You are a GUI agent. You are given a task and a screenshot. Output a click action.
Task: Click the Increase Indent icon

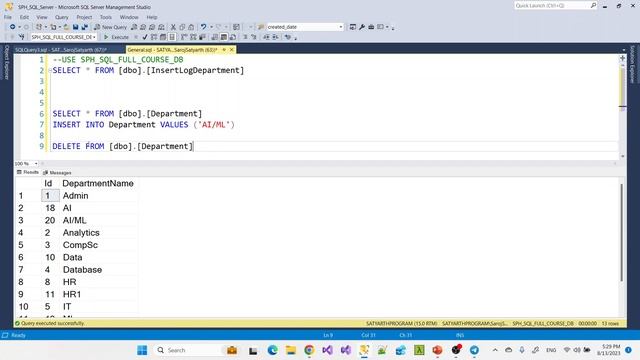[276, 37]
